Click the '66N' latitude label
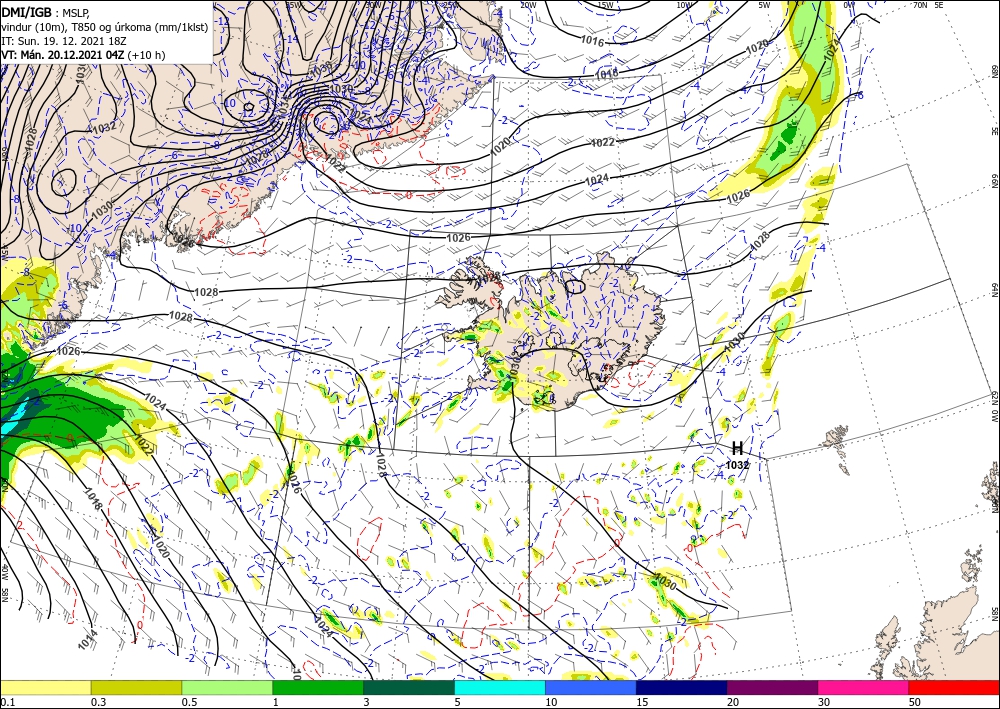 point(995,181)
